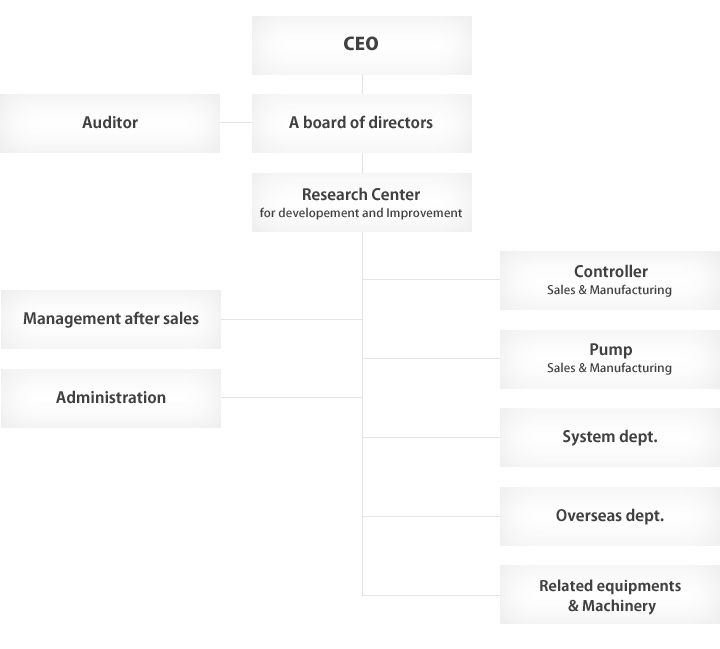Click the Overseas dept. box
Viewport: 720px width, 649px height.
click(x=610, y=517)
